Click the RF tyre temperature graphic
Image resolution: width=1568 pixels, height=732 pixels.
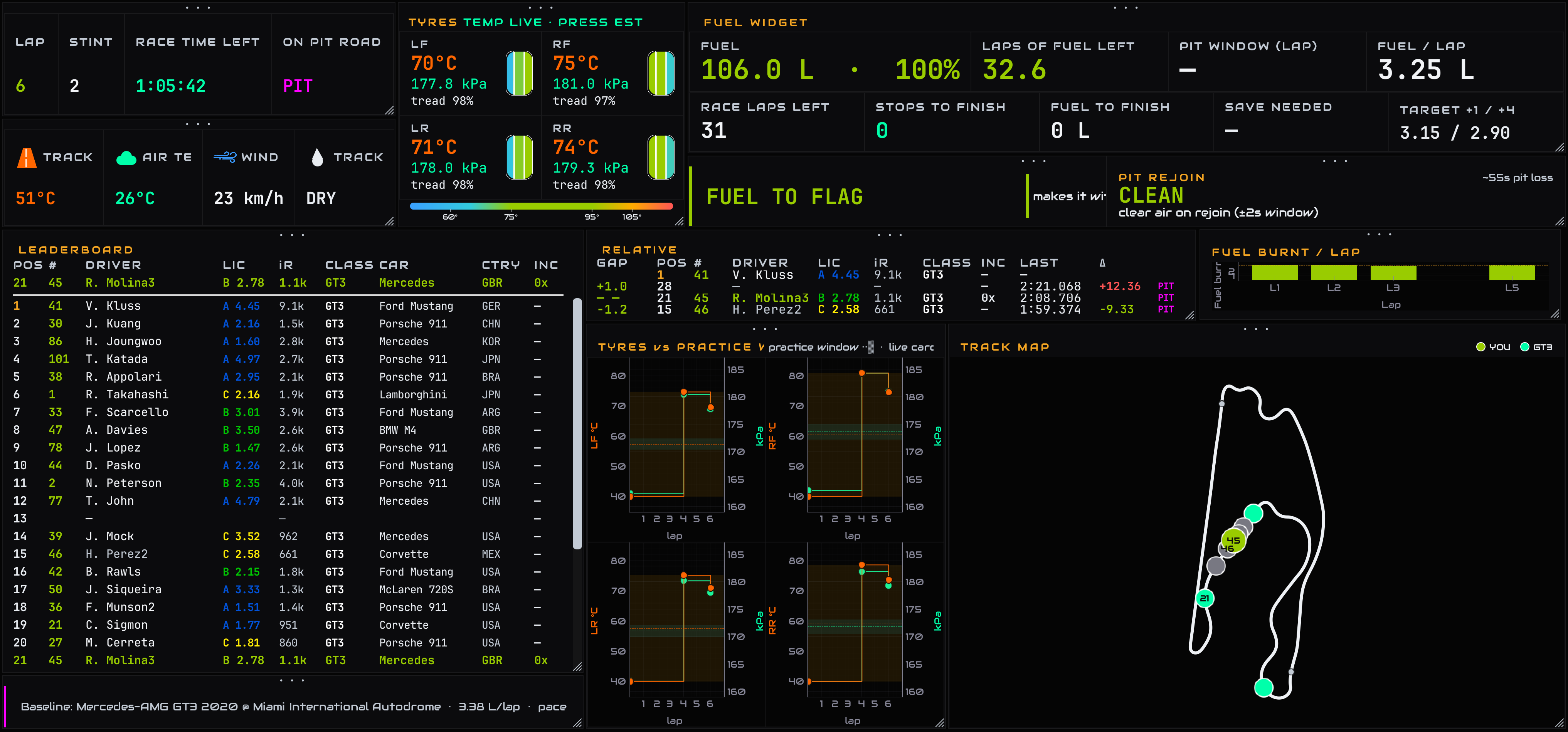pyautogui.click(x=661, y=73)
